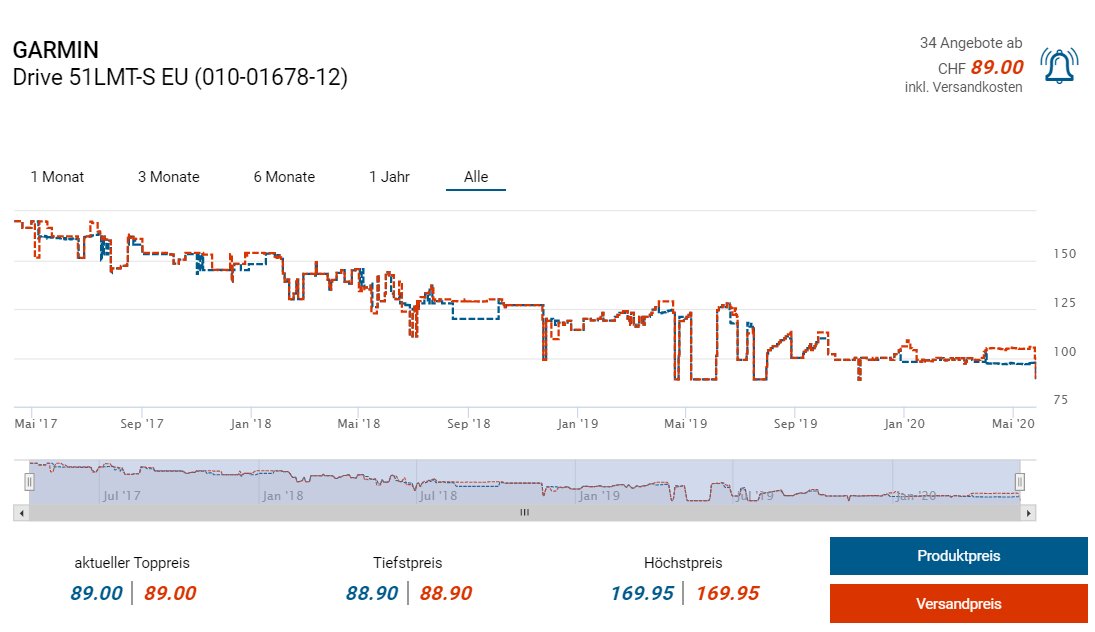This screenshot has height=632, width=1095.
Task: Click the scrollbar right arrow button
Action: tap(1029, 513)
